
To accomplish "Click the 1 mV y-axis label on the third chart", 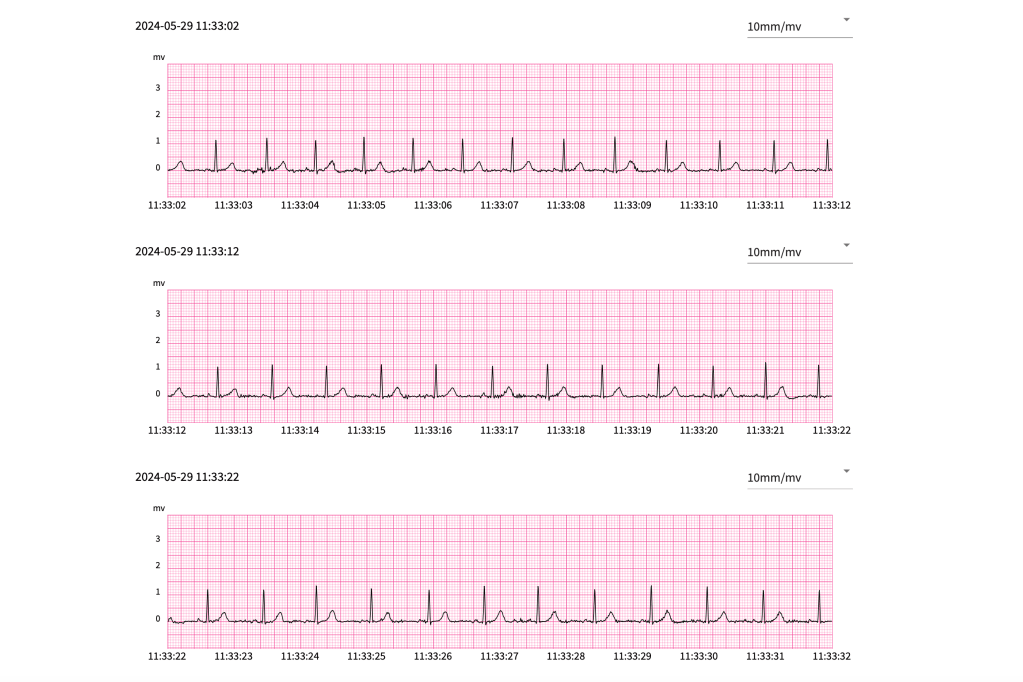I will pos(157,592).
